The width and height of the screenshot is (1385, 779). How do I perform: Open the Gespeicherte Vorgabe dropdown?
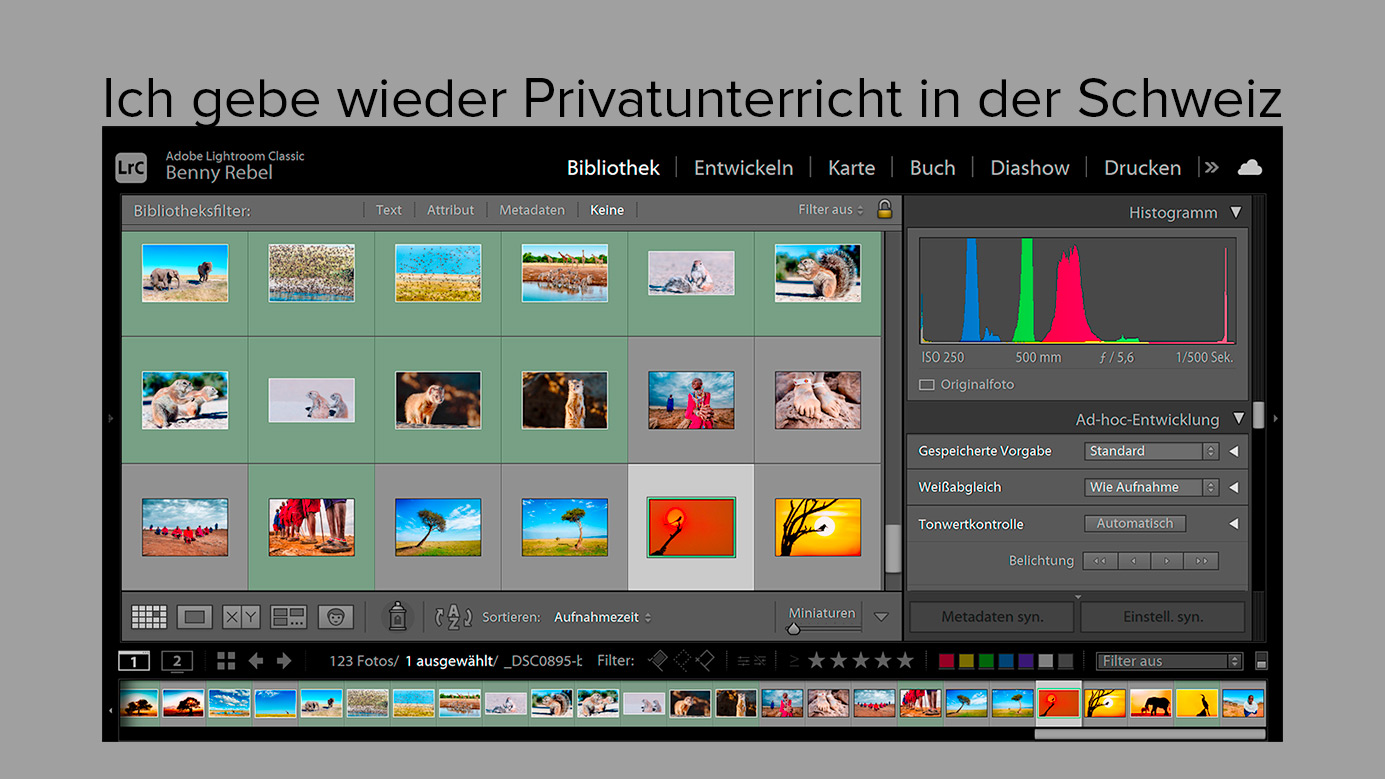(x=1152, y=451)
